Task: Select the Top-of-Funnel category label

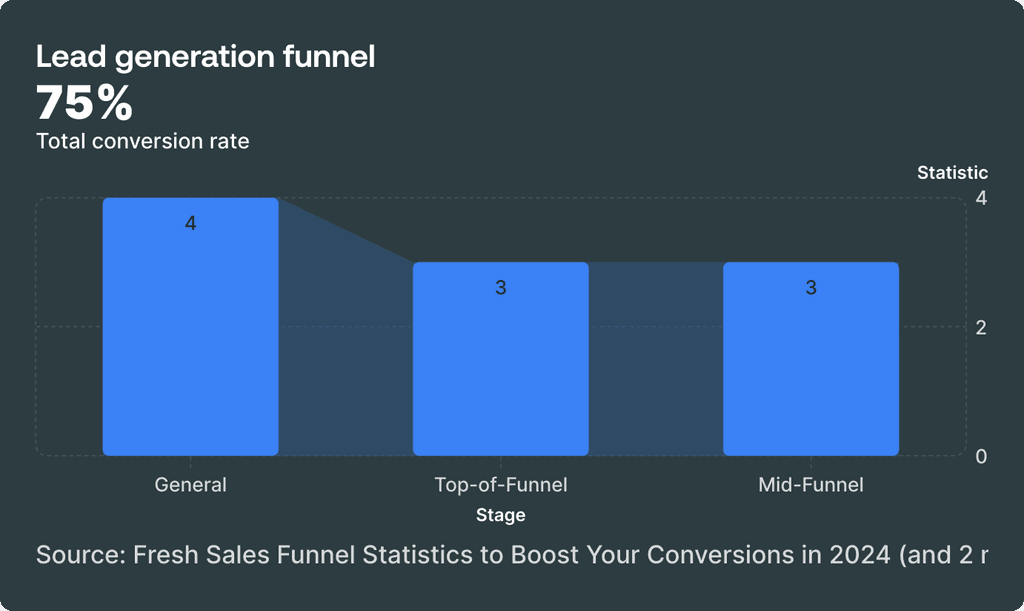Action: click(x=500, y=484)
